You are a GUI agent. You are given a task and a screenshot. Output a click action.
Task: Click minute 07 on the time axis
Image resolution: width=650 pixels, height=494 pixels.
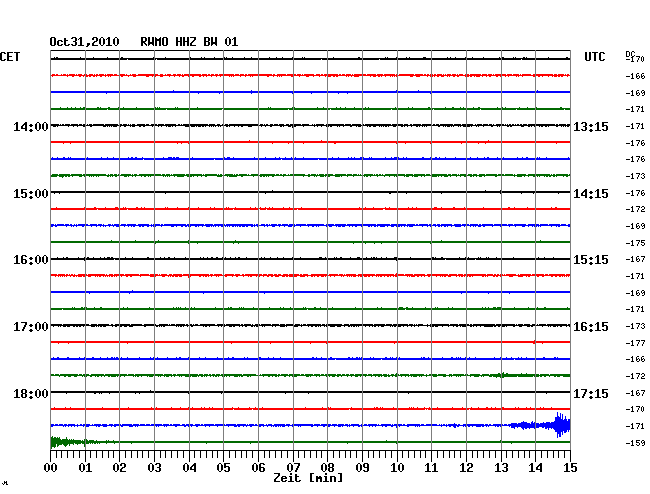coord(293,467)
